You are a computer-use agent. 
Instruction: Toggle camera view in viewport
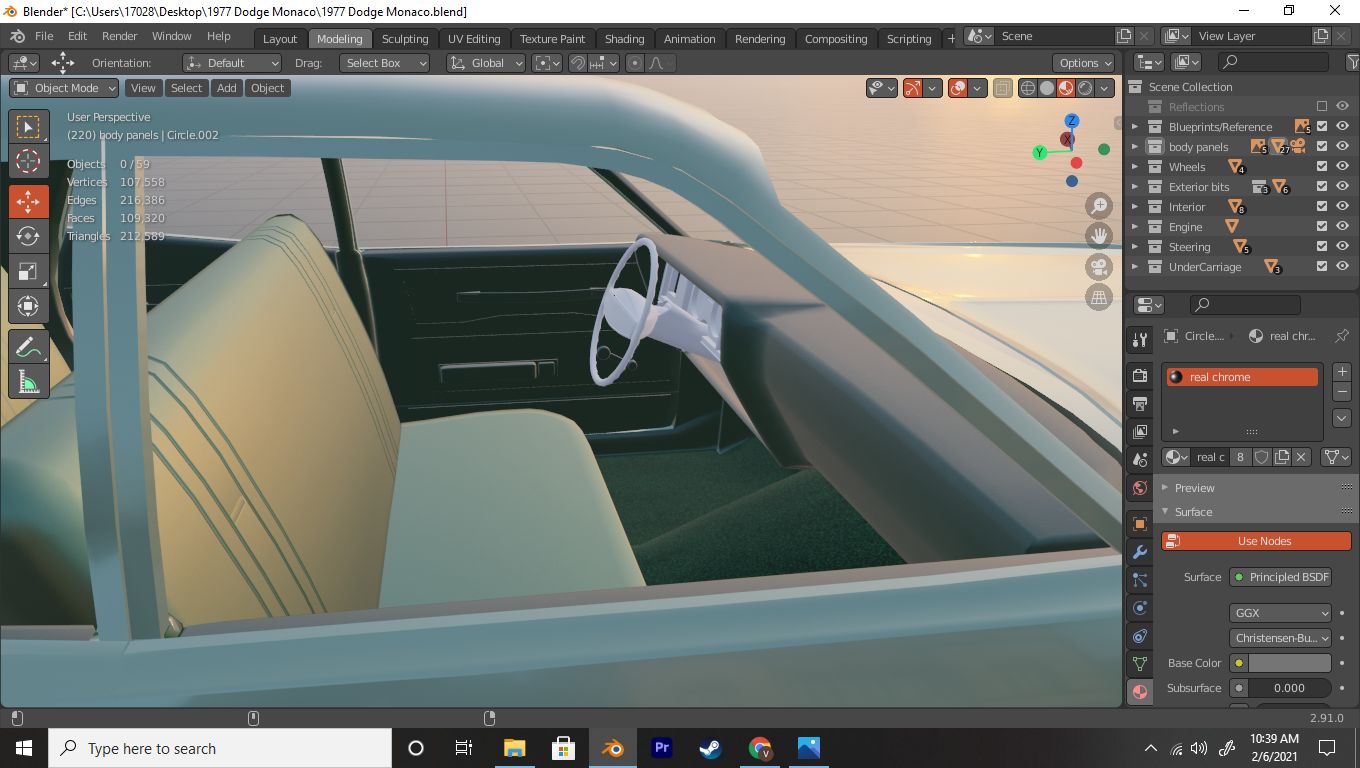pyautogui.click(x=1099, y=267)
